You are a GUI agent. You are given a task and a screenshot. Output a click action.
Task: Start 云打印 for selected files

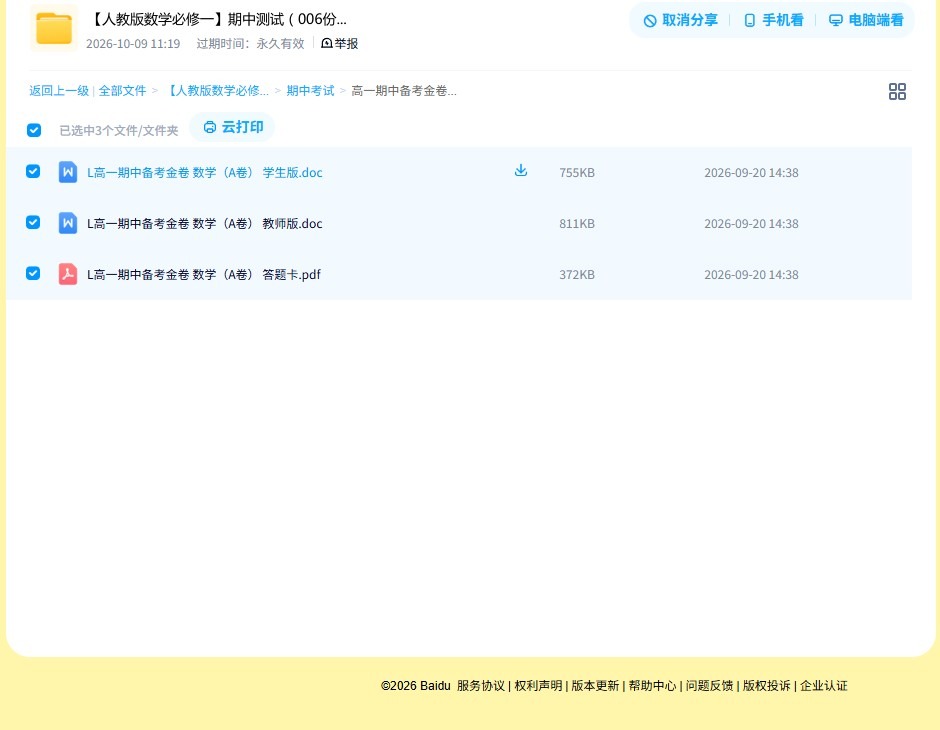coord(233,127)
